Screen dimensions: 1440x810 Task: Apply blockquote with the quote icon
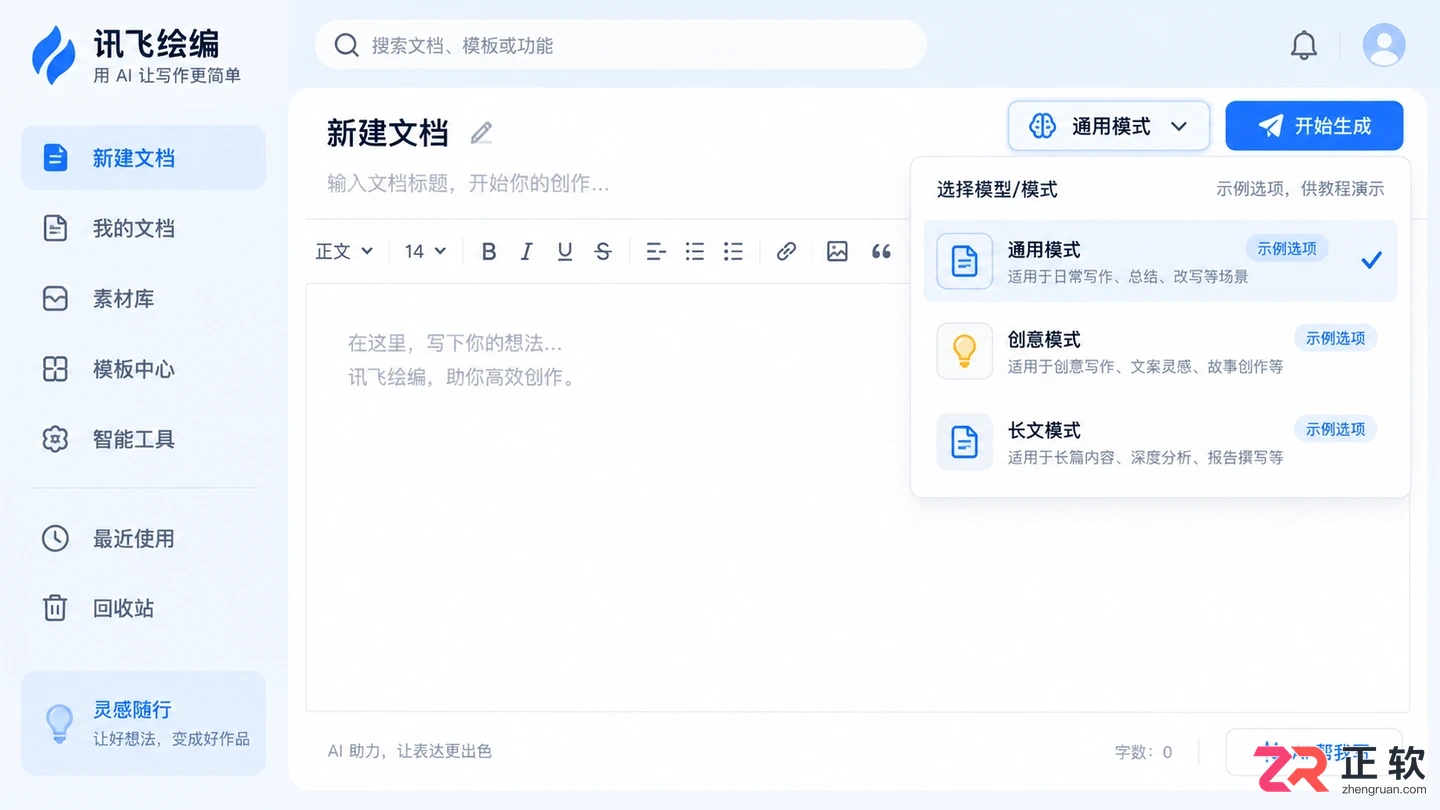881,252
